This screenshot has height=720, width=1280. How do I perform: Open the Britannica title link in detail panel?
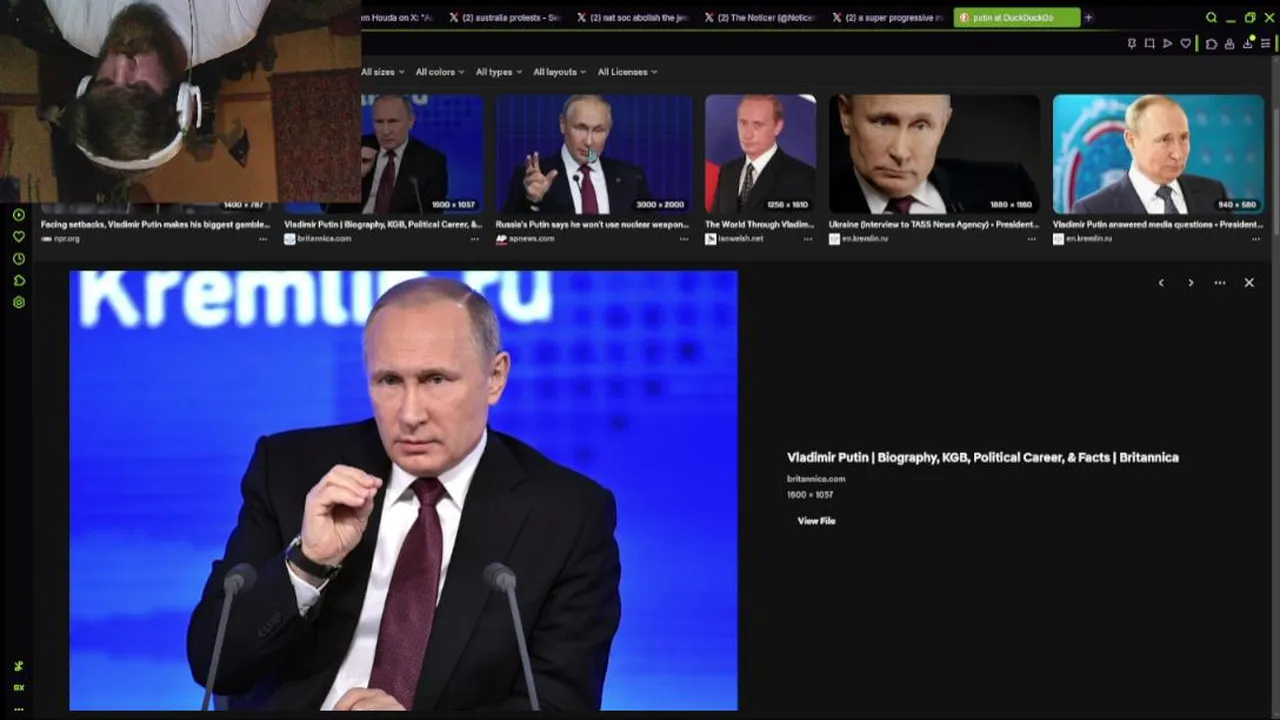(983, 457)
